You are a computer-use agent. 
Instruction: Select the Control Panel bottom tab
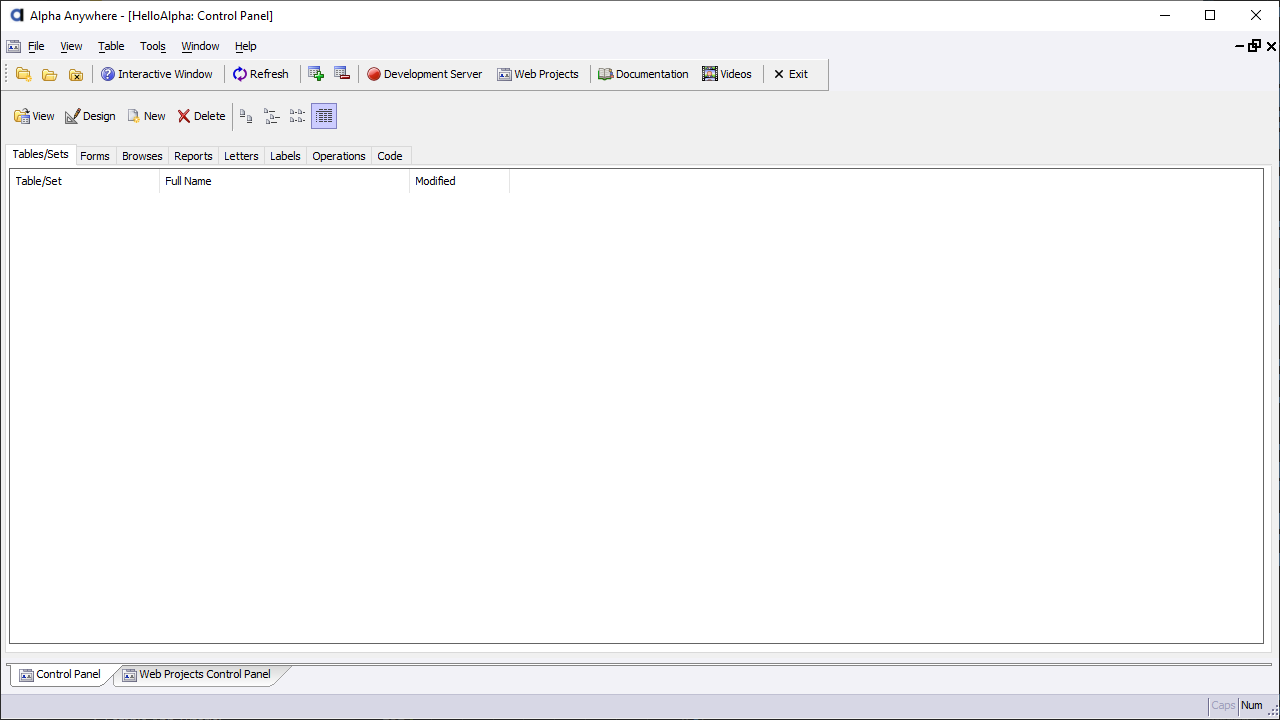pos(60,675)
